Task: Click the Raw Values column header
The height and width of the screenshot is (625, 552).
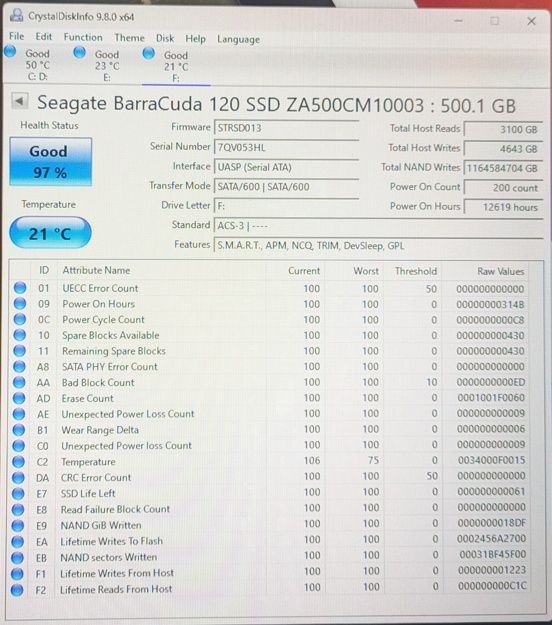Action: 501,271
